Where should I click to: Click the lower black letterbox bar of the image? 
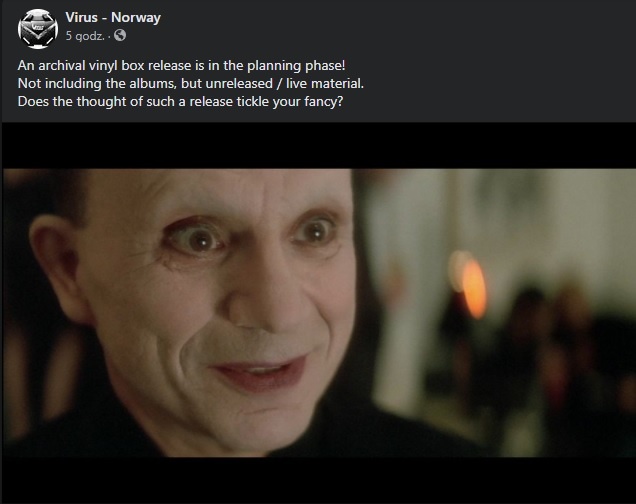(320, 480)
